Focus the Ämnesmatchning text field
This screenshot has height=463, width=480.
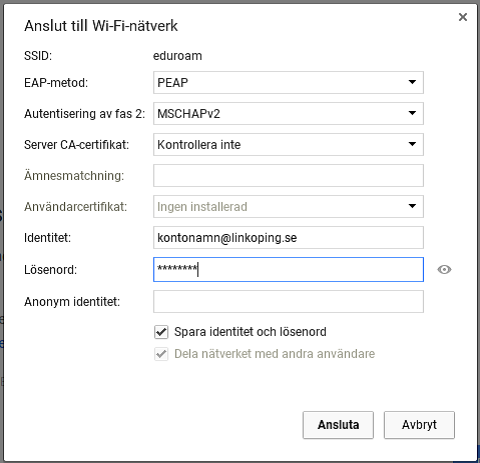(288, 175)
